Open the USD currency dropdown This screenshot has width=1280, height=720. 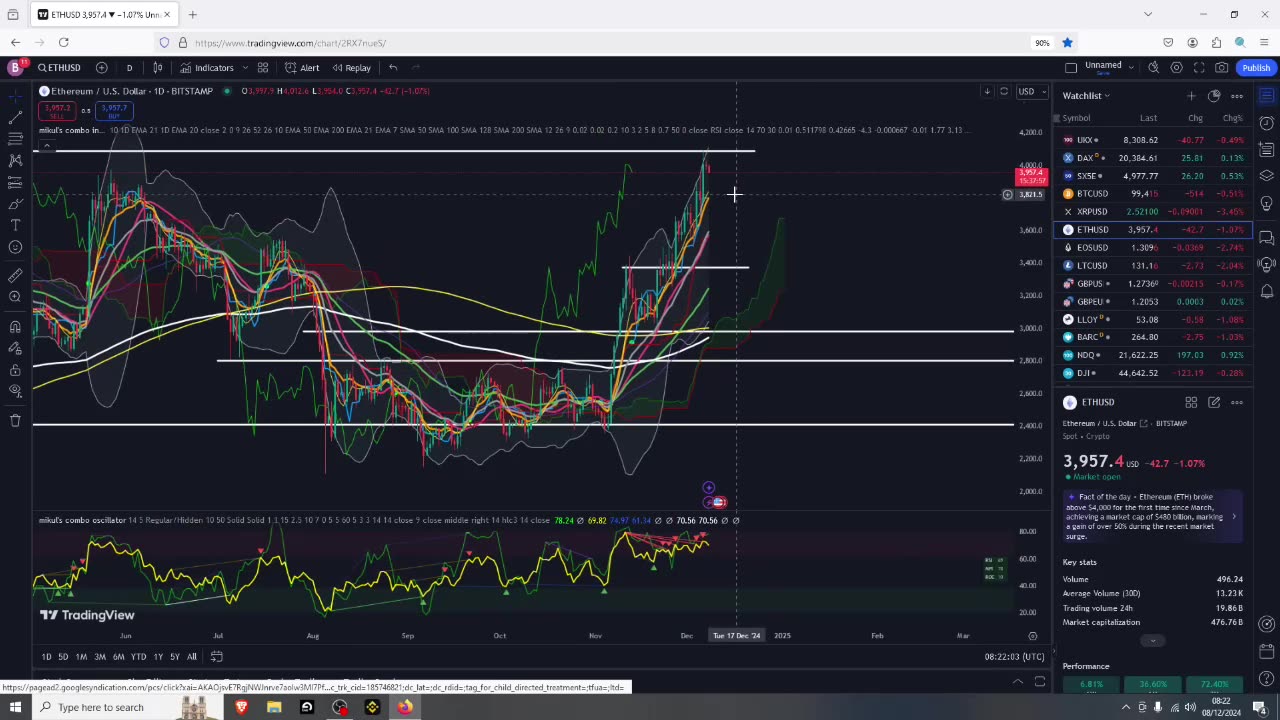(1030, 92)
